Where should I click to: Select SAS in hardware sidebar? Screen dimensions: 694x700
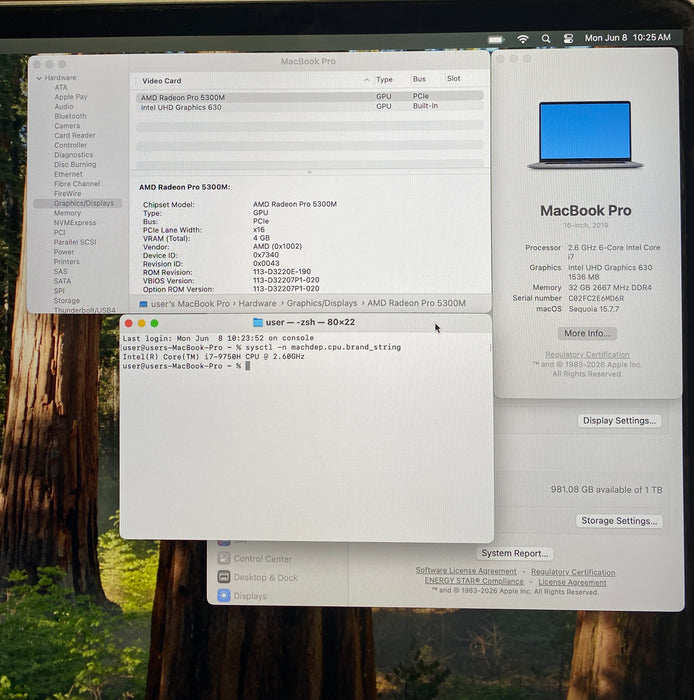(x=60, y=271)
